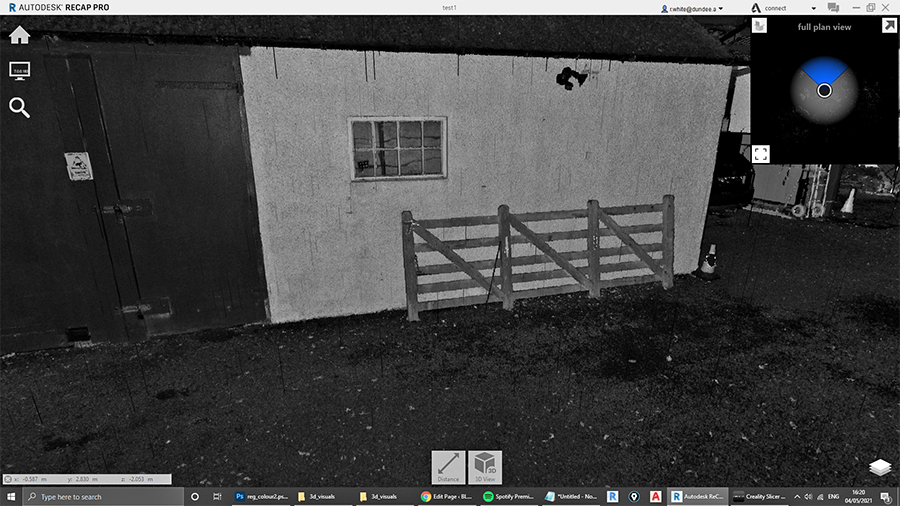Open the feedback chat bubbles icon
The width and height of the screenshot is (900, 506).
(833, 8)
